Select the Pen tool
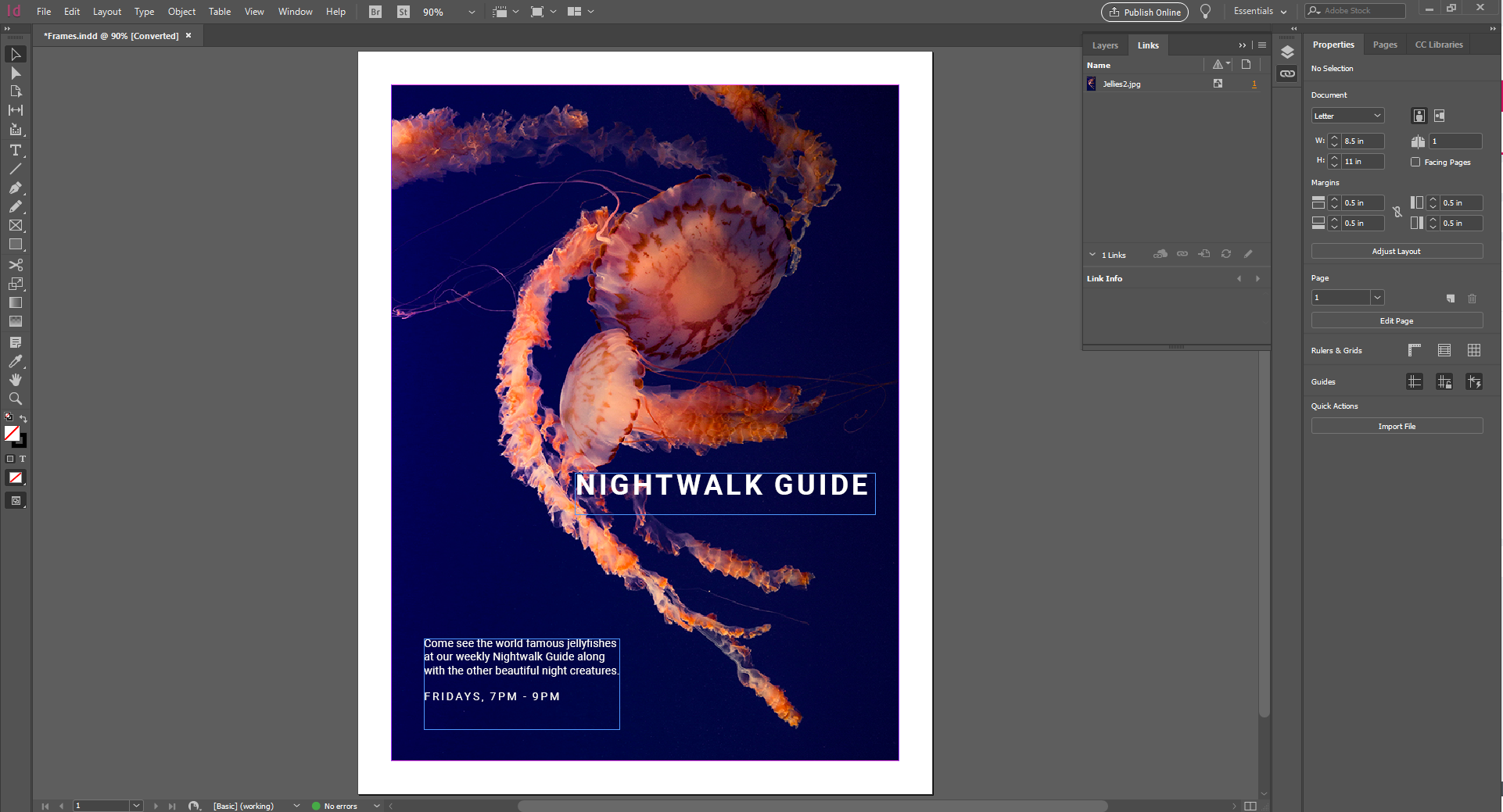 coord(16,188)
